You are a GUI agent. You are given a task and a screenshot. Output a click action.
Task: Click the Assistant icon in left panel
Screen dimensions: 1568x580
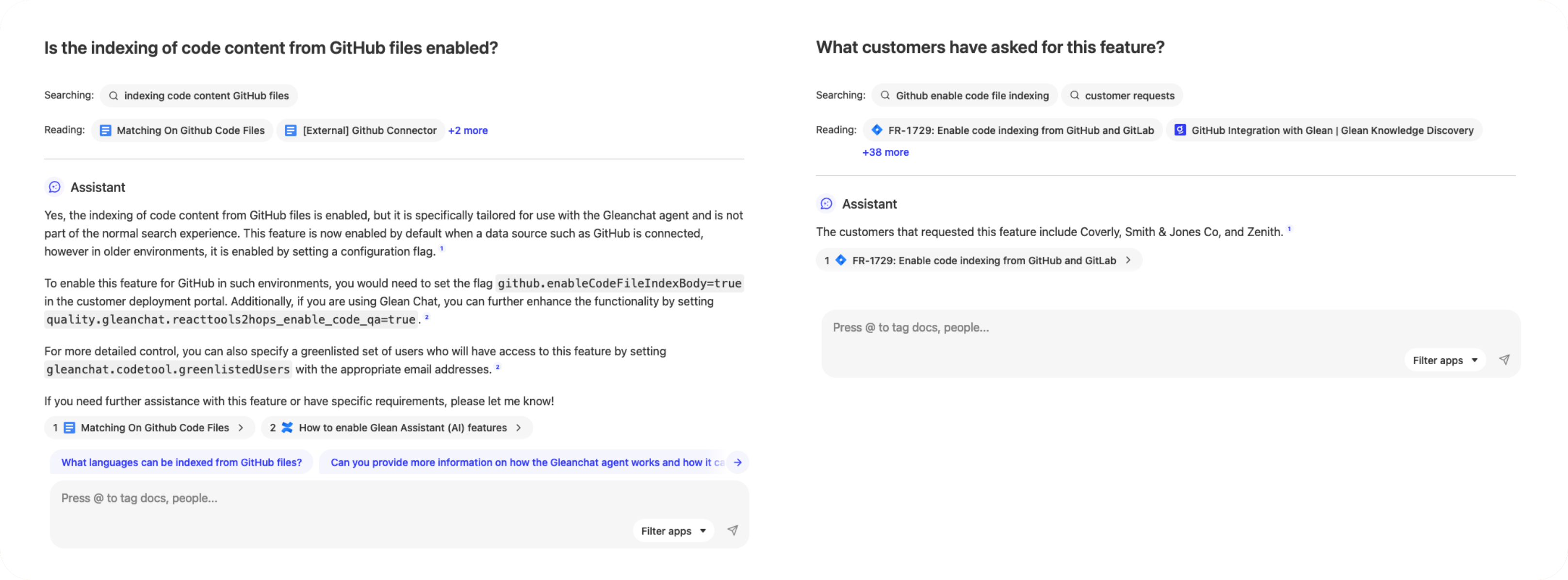point(55,187)
